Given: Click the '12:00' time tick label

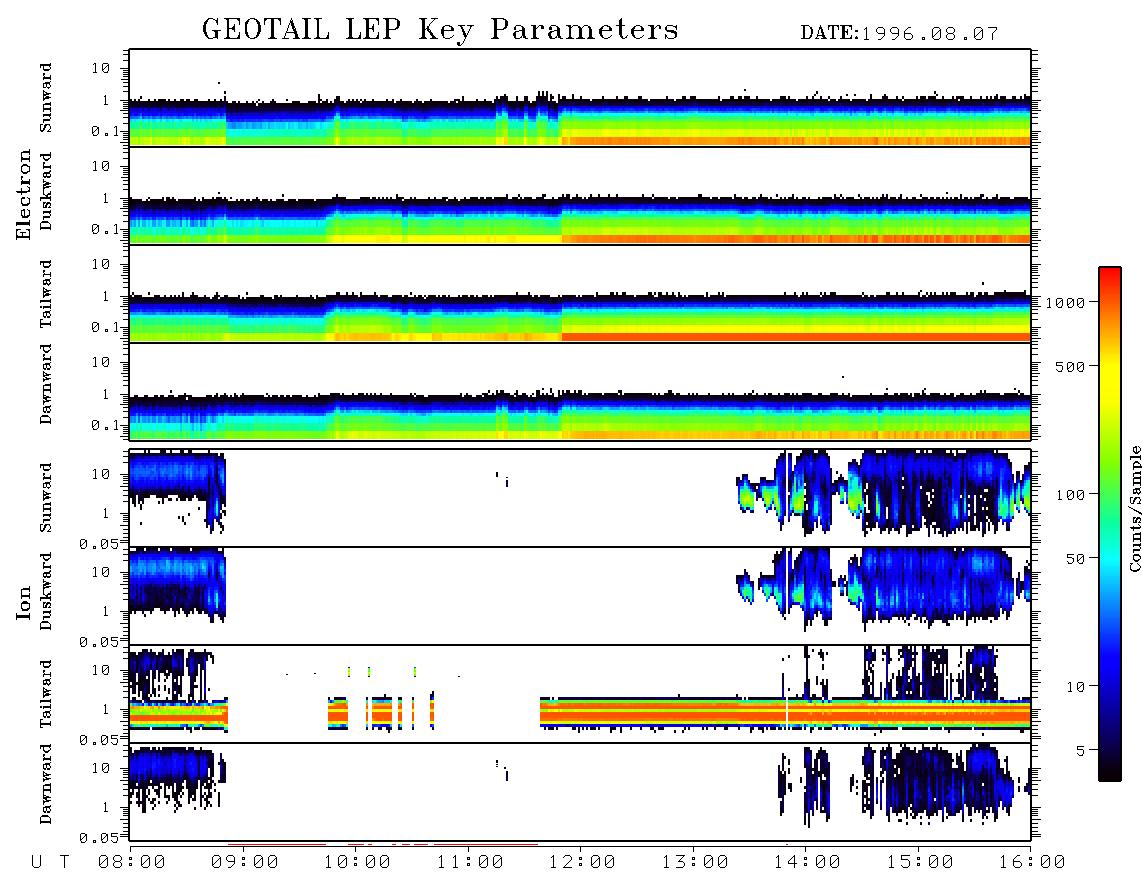Looking at the screenshot, I should pos(582,862).
